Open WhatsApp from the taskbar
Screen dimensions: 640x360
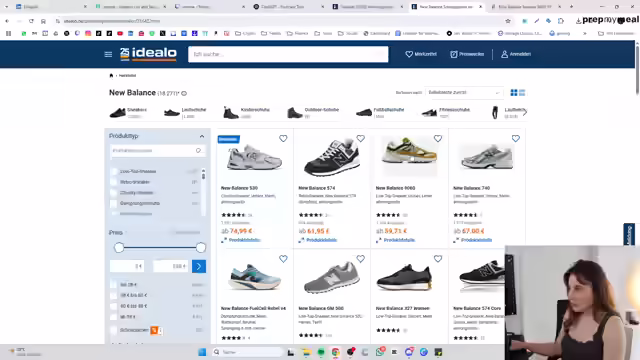pyautogui.click(x=380, y=352)
